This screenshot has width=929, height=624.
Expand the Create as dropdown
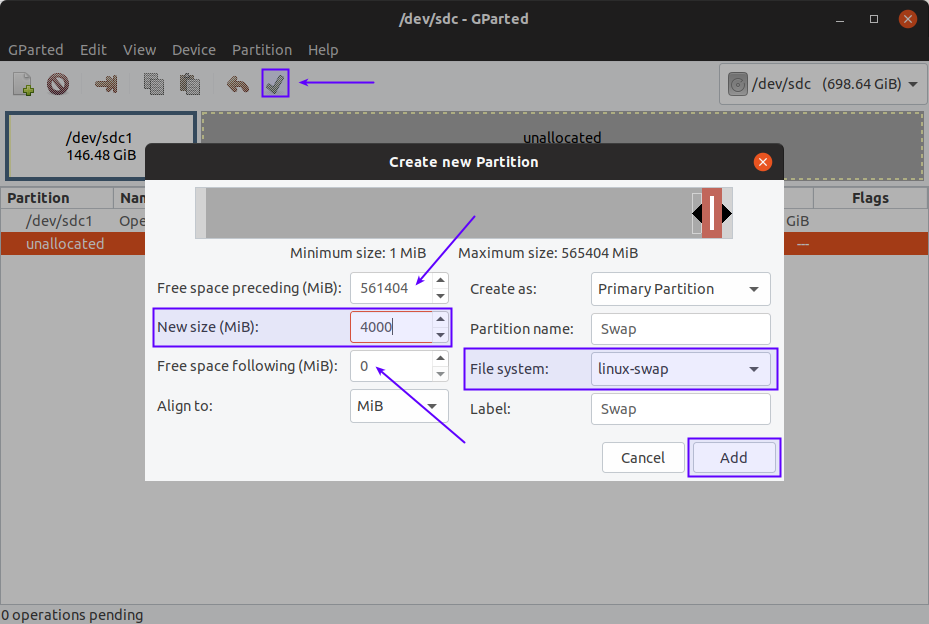click(x=681, y=289)
